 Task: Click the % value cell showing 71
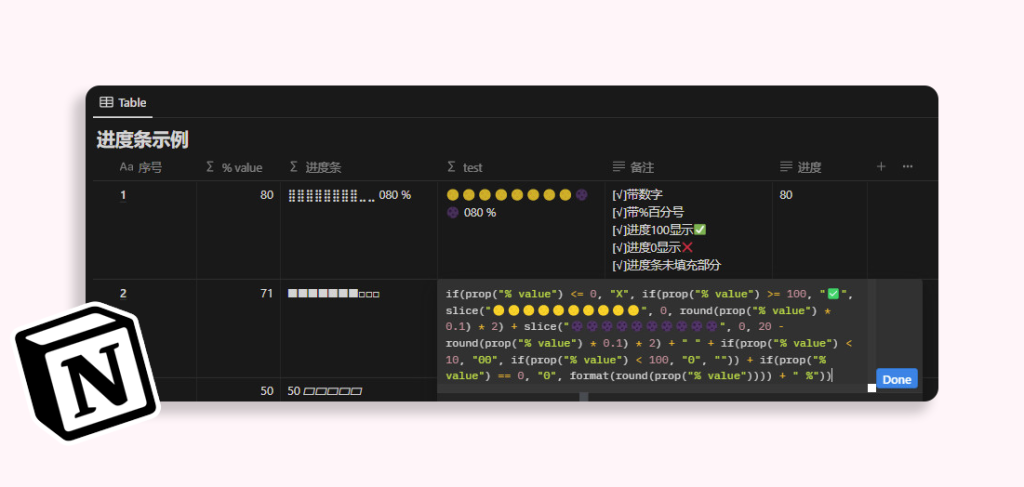(x=238, y=328)
